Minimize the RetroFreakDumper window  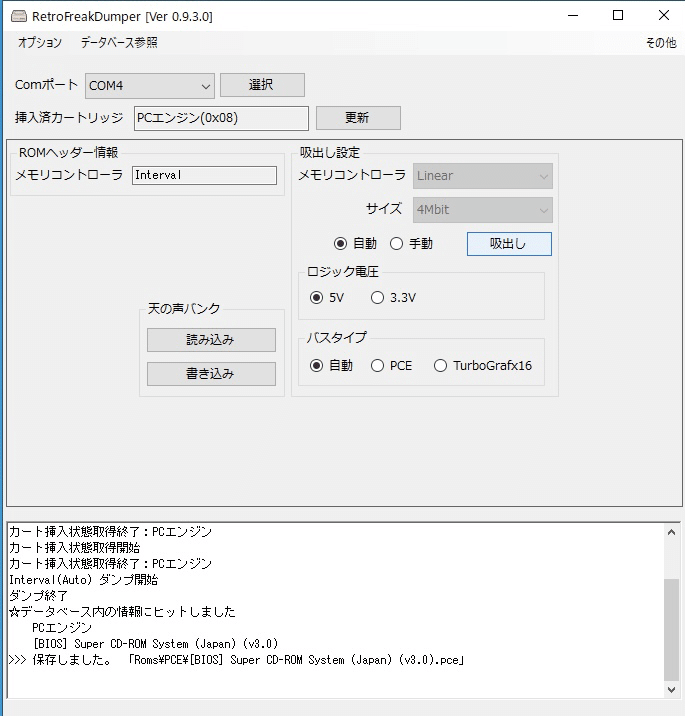pos(573,16)
